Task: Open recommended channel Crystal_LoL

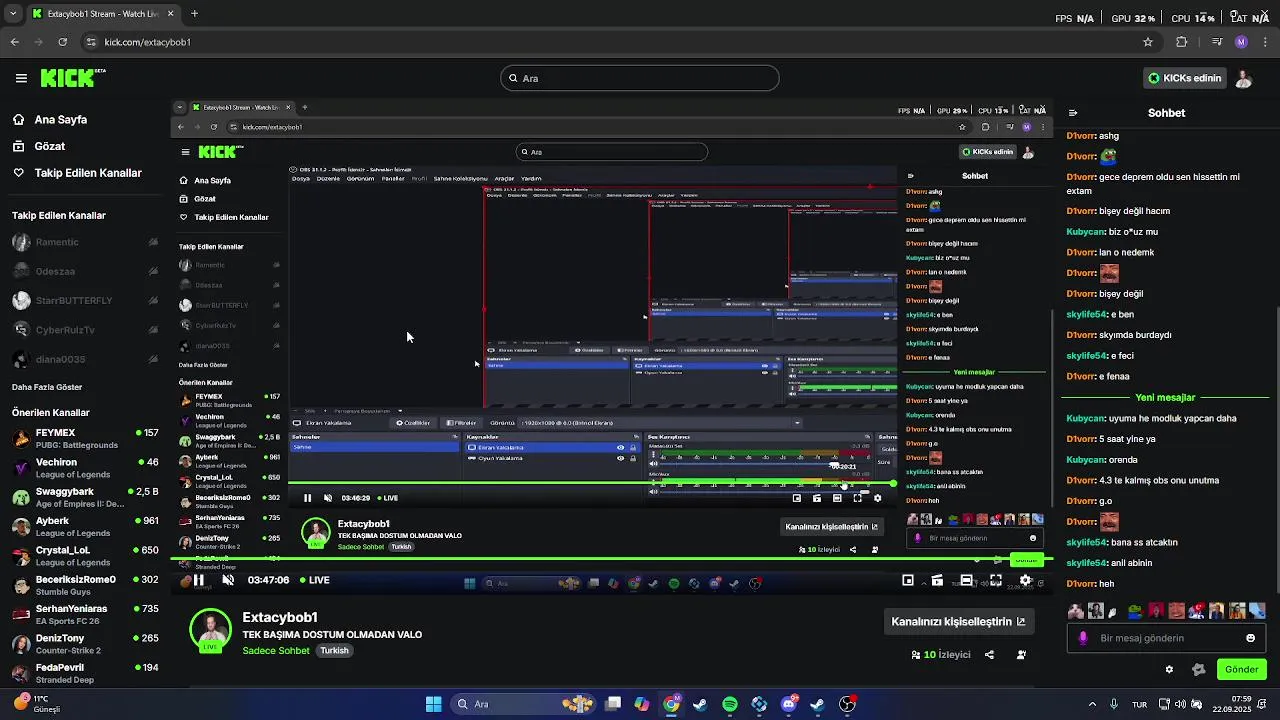Action: pos(84,555)
